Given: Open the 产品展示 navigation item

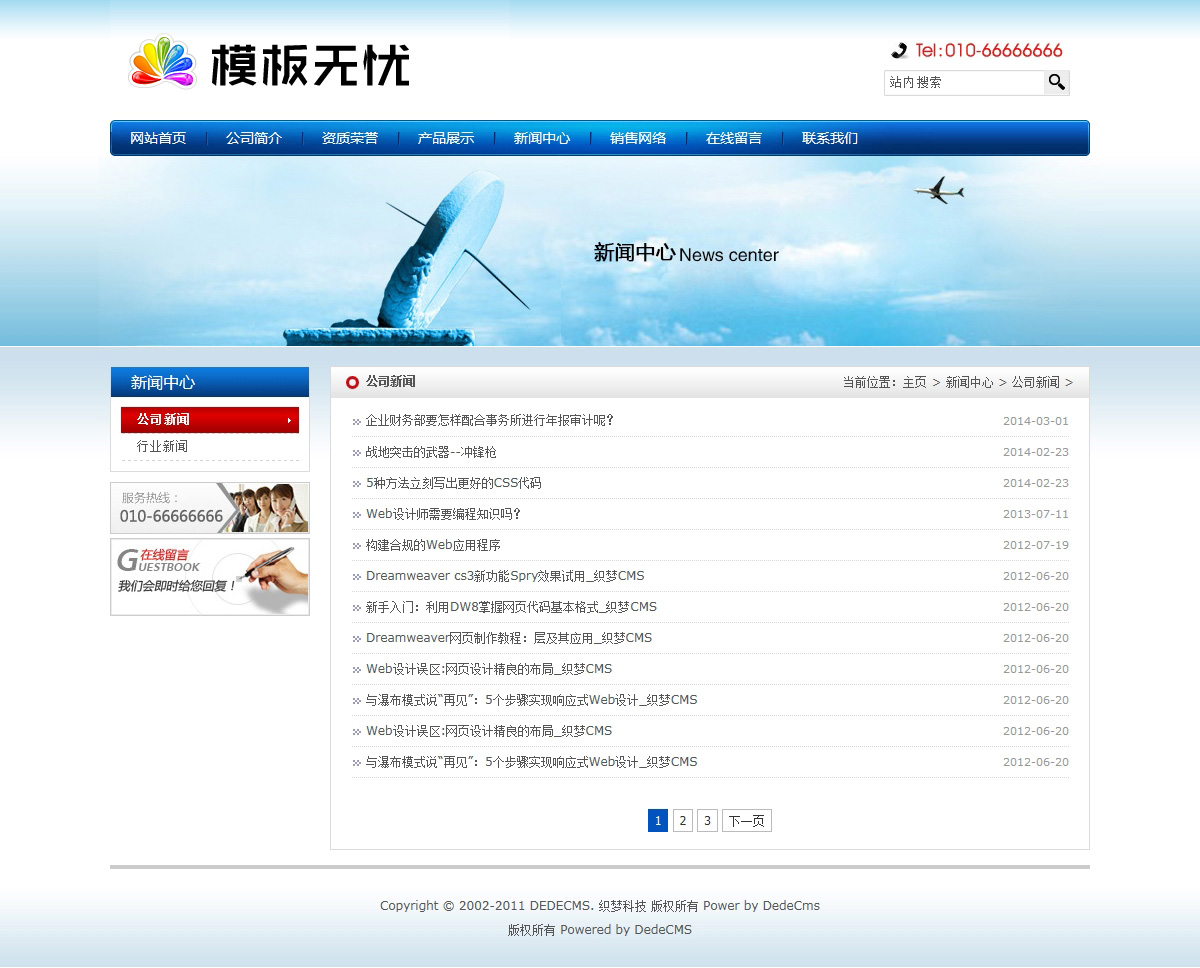Looking at the screenshot, I should pos(446,138).
